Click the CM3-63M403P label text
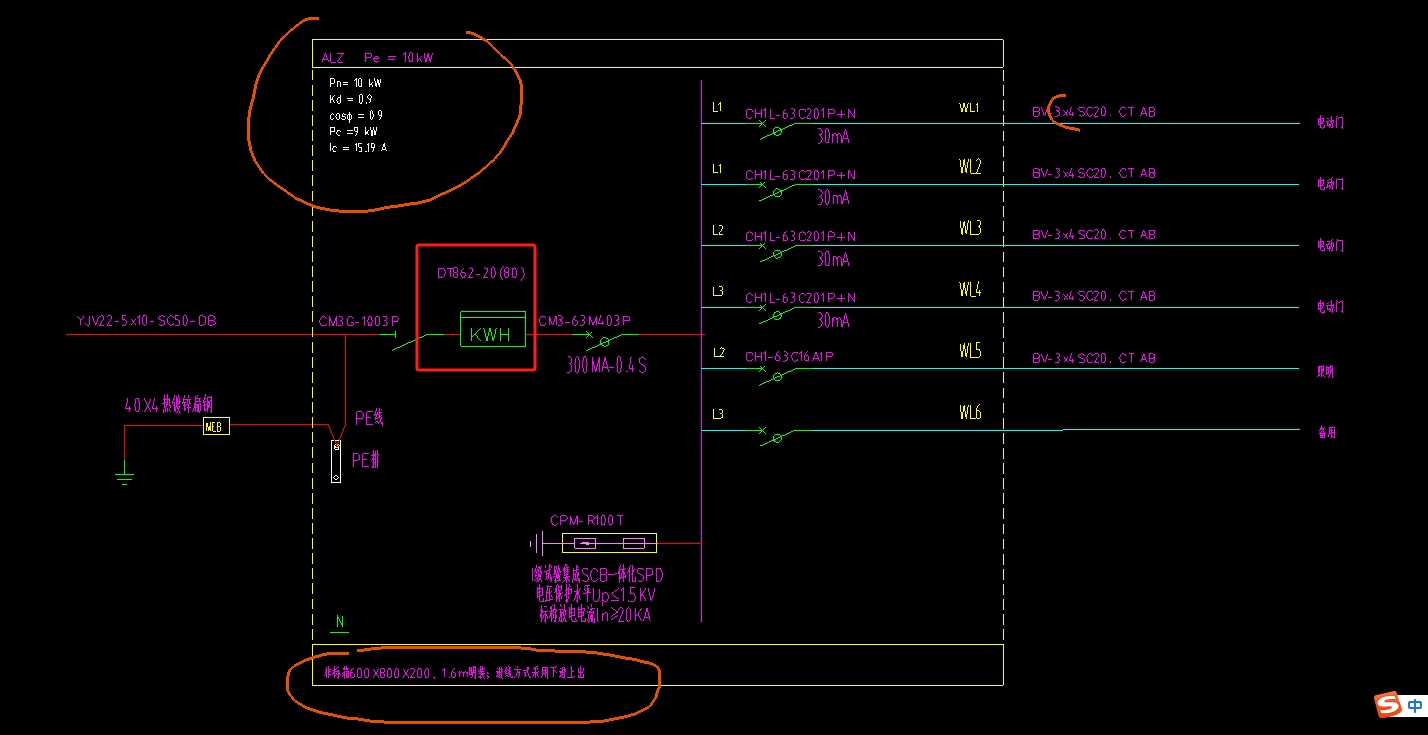Screen dimensions: 1428x735 (x=585, y=321)
